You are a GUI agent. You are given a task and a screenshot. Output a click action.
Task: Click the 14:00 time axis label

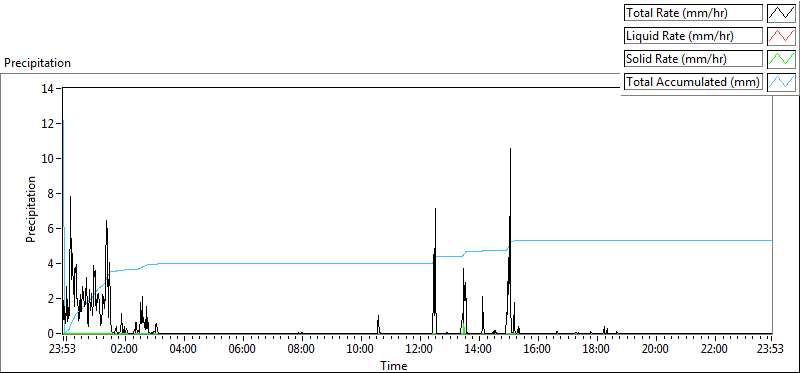(x=478, y=350)
